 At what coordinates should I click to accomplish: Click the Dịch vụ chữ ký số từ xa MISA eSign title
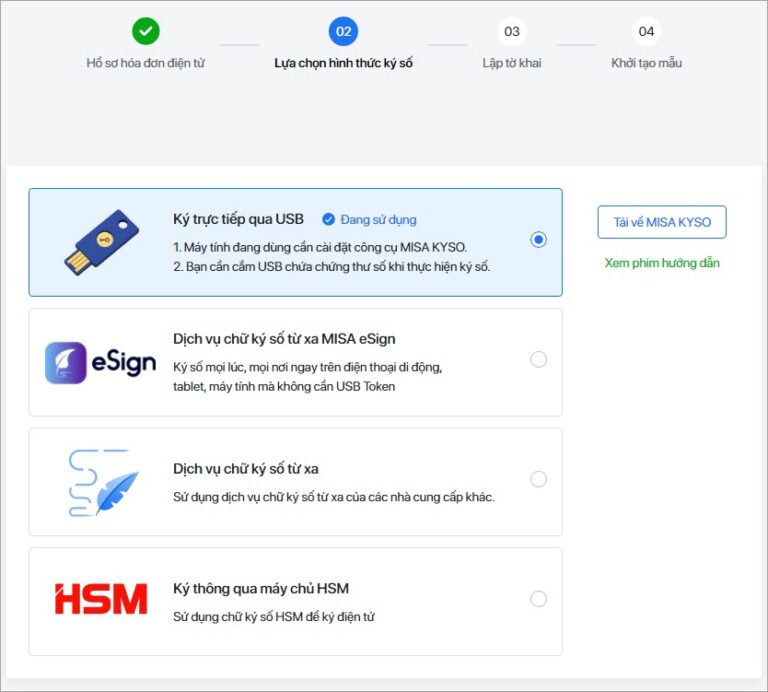(x=284, y=339)
